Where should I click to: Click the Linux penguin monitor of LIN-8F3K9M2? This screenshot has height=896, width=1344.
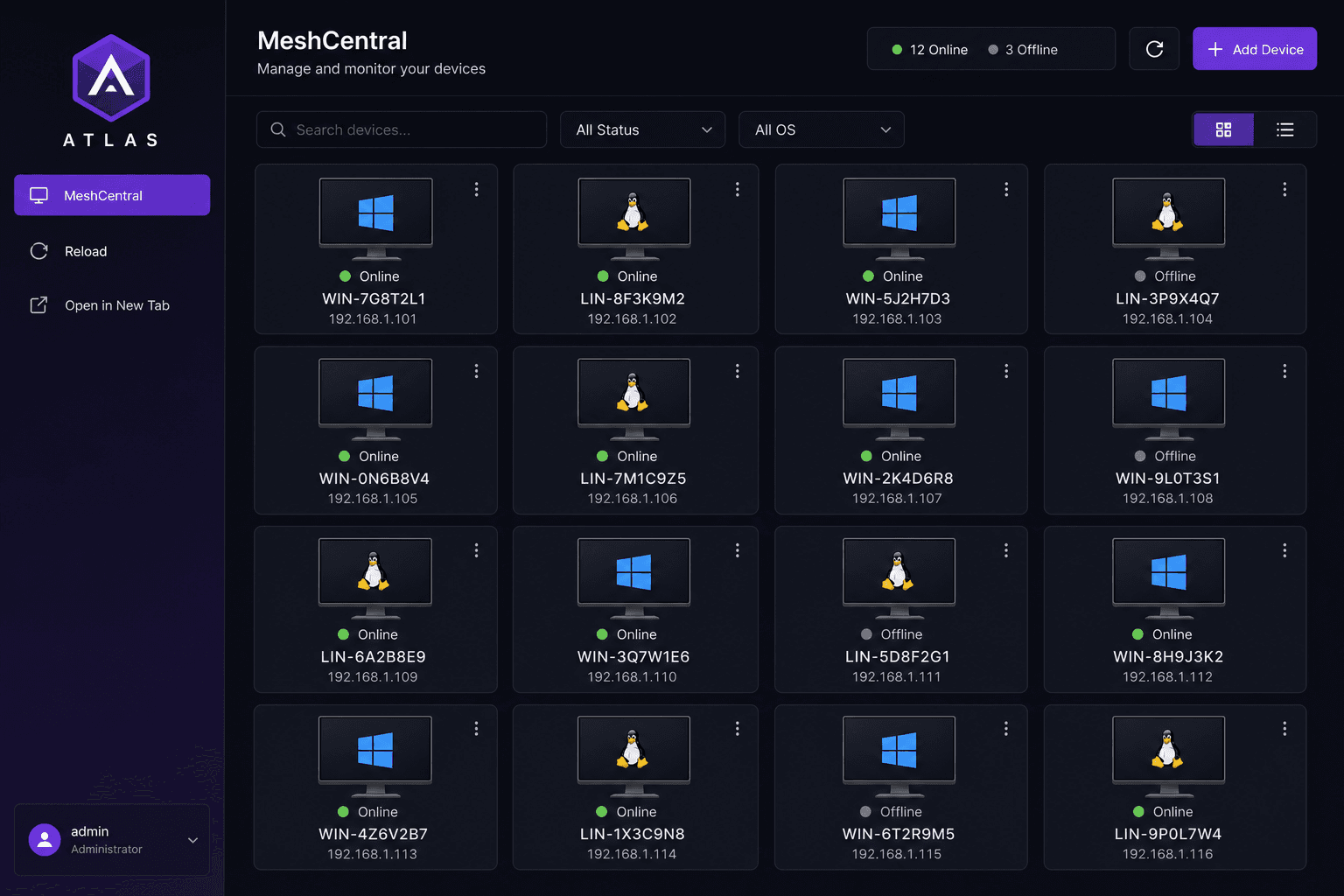tap(634, 219)
